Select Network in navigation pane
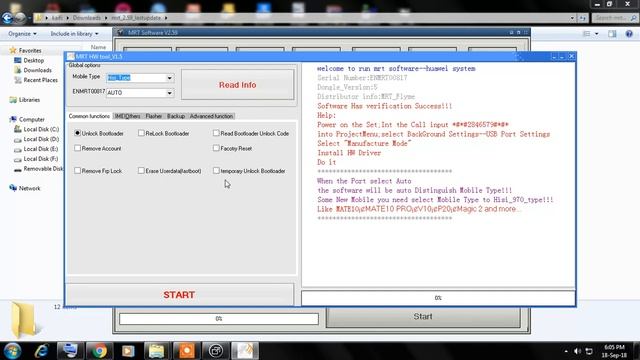This screenshot has width=640, height=360. [x=29, y=189]
